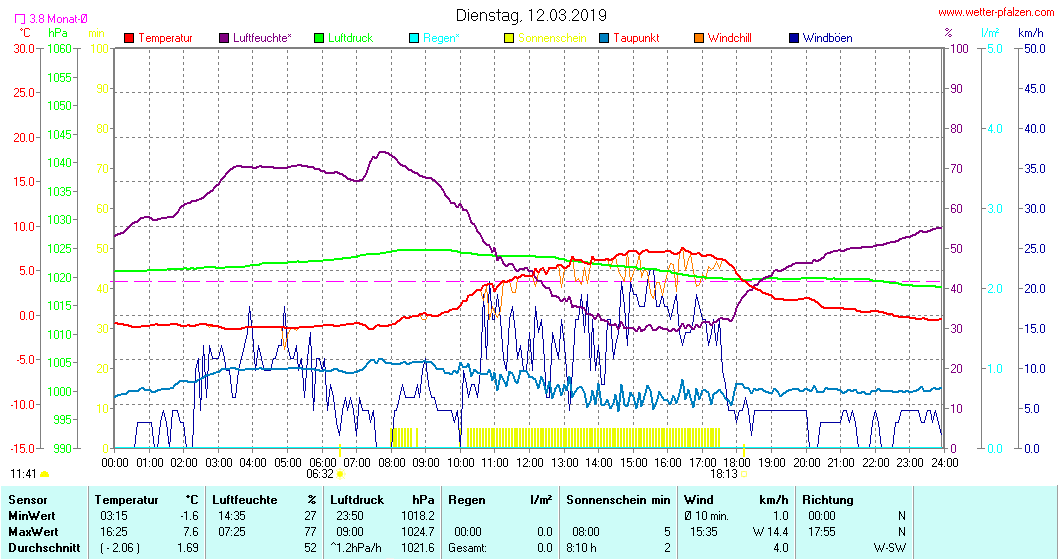Click the wind direction time 17:55

point(821,532)
